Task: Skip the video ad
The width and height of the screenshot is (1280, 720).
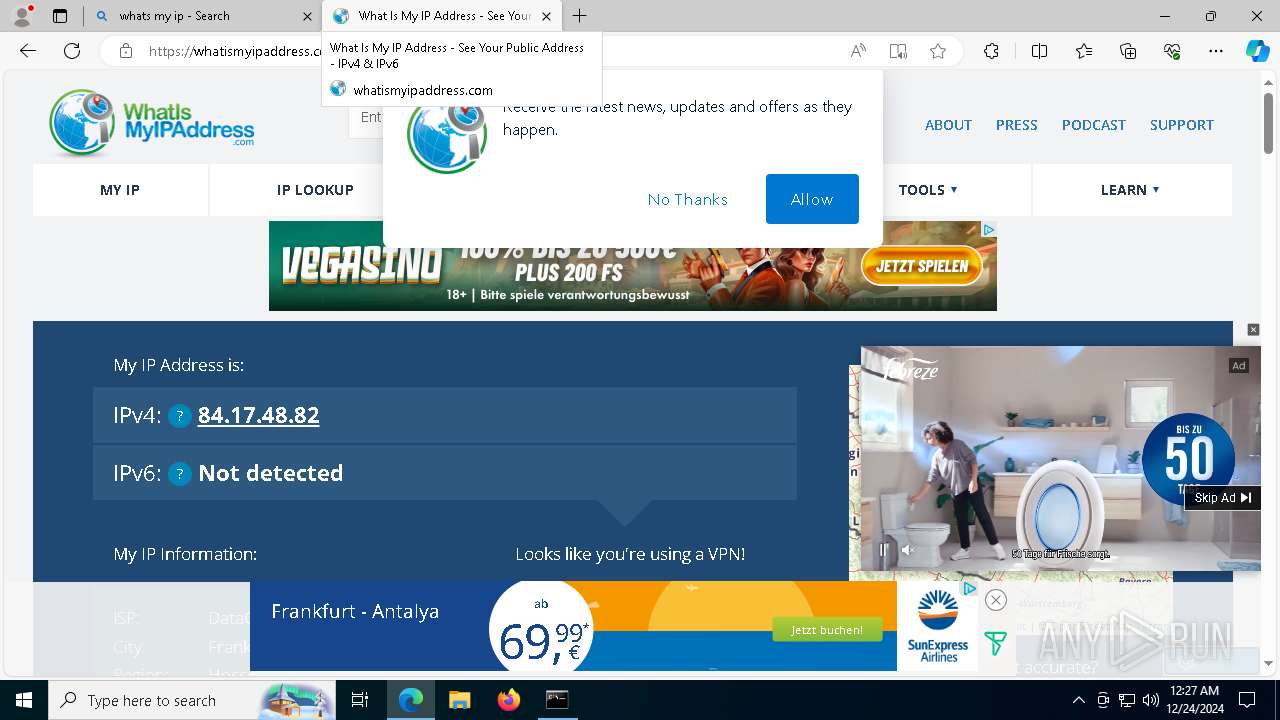Action: [1222, 498]
